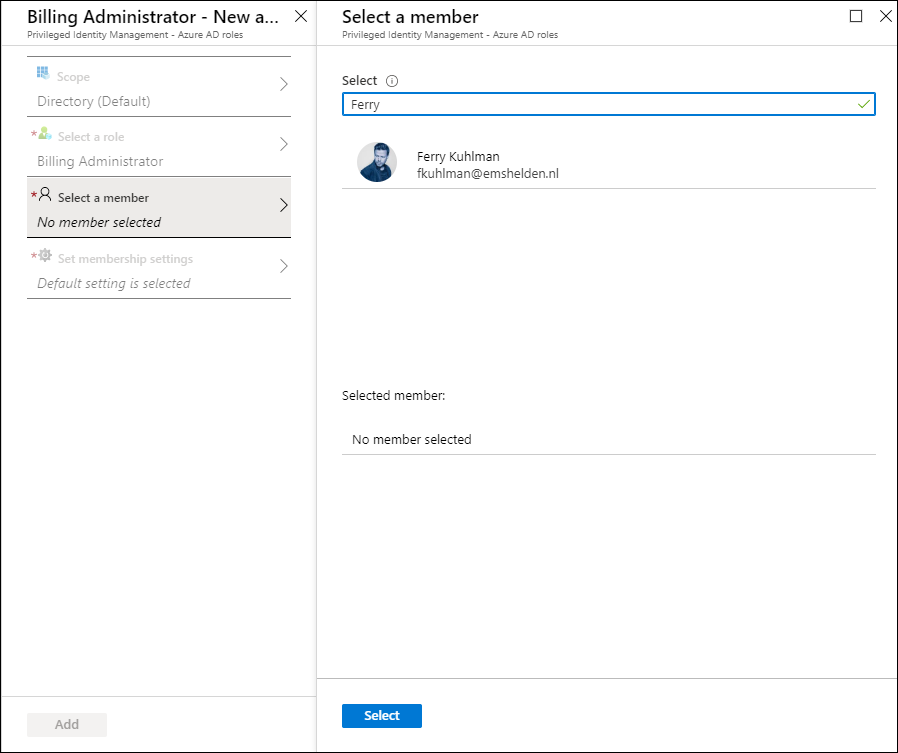Screen dimensions: 898x753
Task: Open the No member selected step
Action: [x=159, y=207]
